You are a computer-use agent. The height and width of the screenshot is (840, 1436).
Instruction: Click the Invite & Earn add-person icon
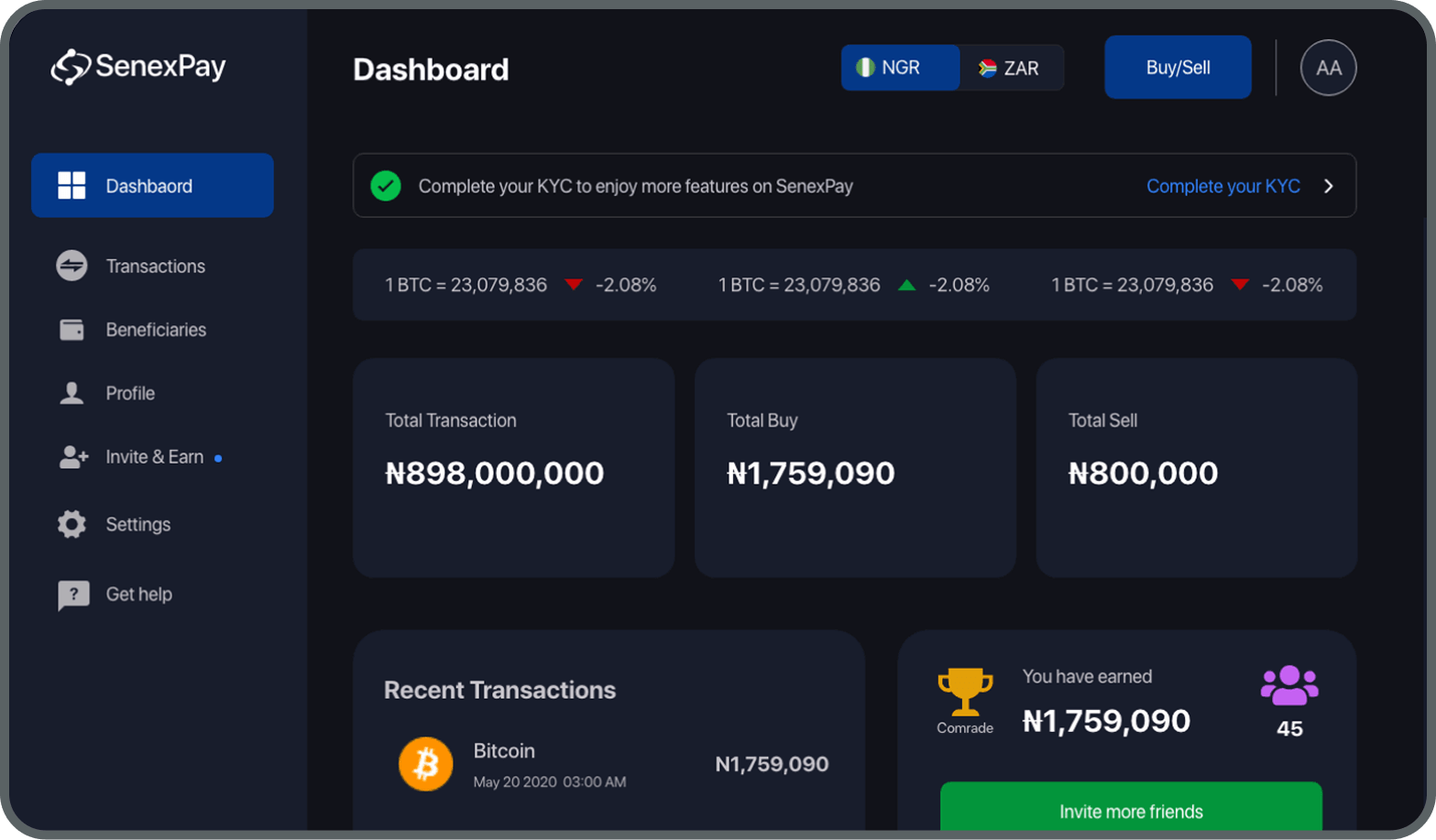coord(71,457)
